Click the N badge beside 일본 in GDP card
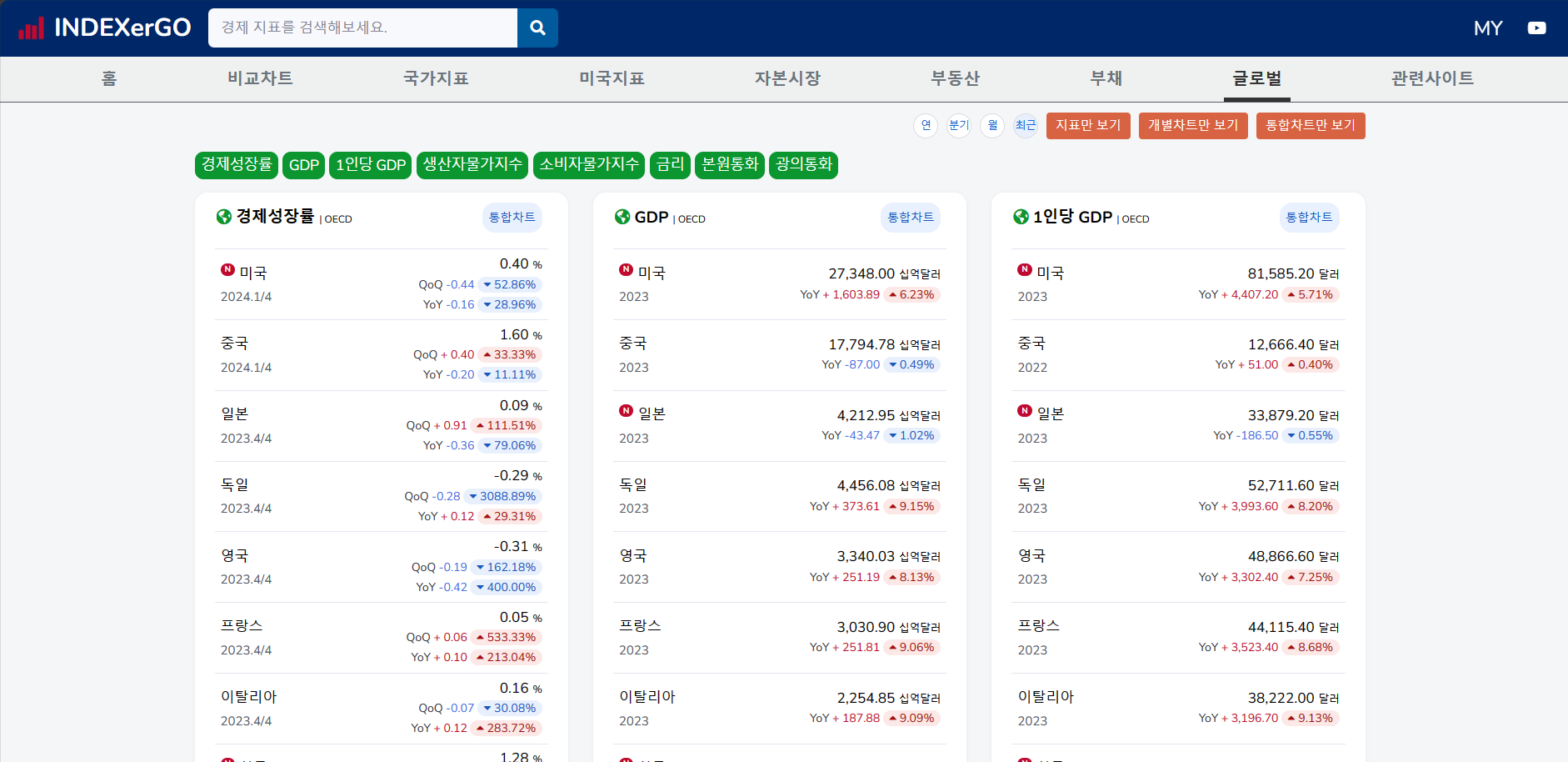1568x762 pixels. [626, 410]
